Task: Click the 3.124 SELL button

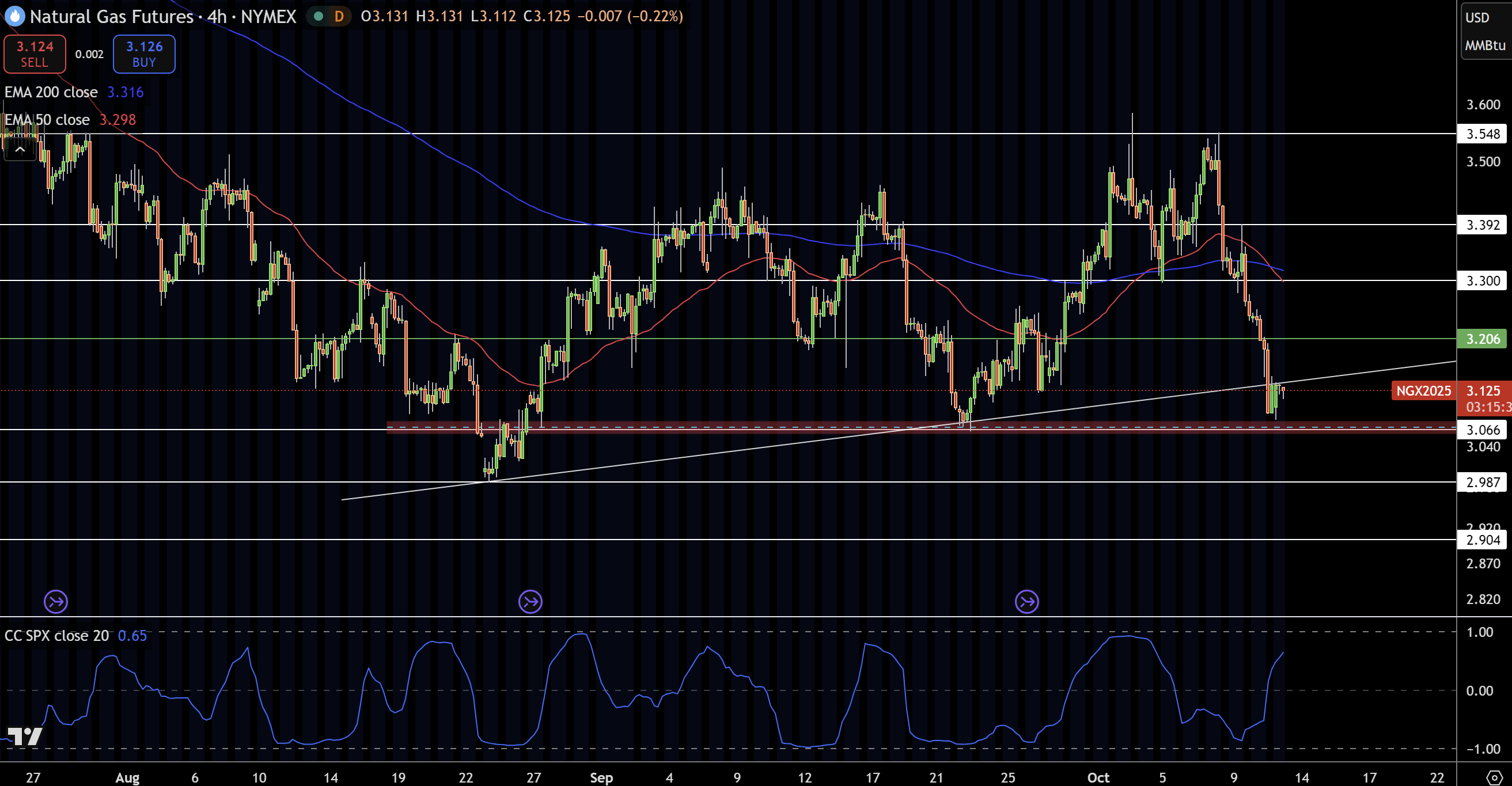Action: click(35, 54)
